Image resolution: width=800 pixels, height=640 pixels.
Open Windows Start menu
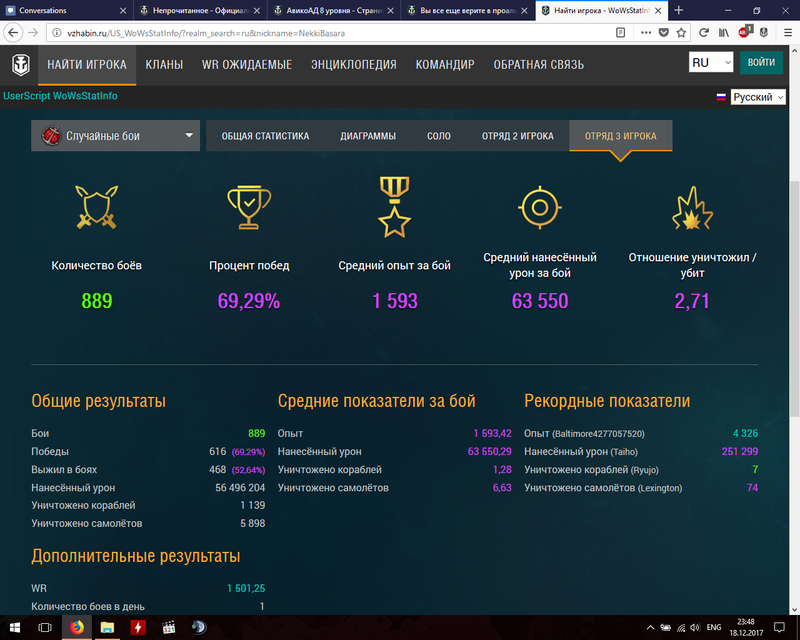click(x=15, y=627)
